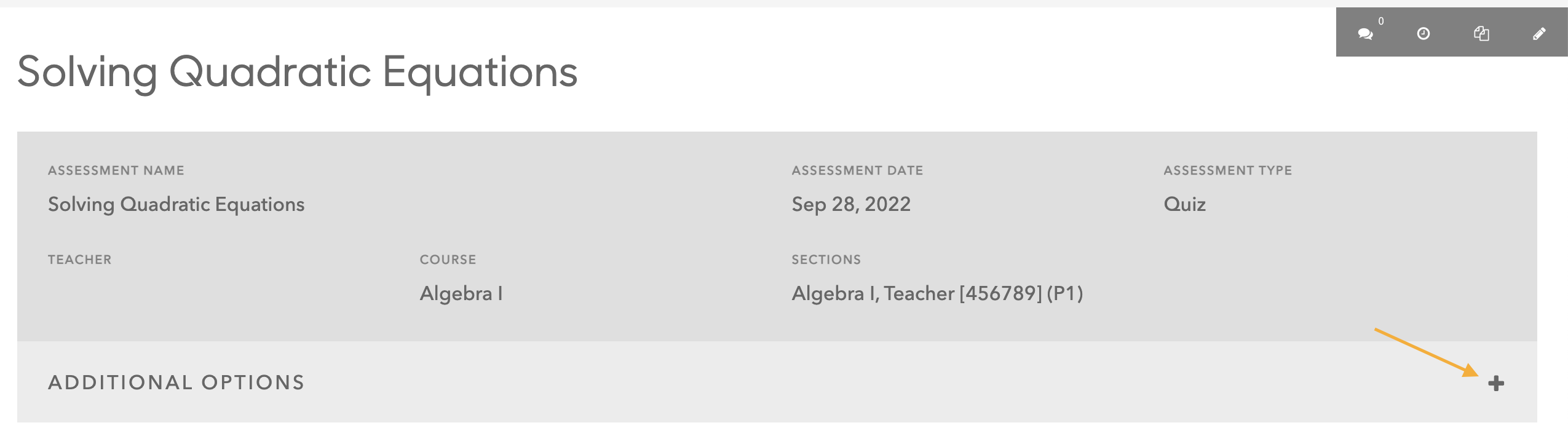
Task: Click the duplicate assessment copy icon
Action: [x=1481, y=34]
